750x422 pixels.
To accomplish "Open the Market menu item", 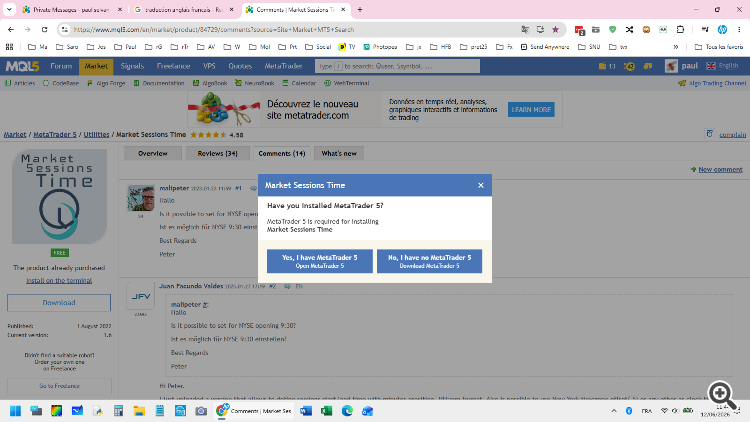I will (x=96, y=66).
